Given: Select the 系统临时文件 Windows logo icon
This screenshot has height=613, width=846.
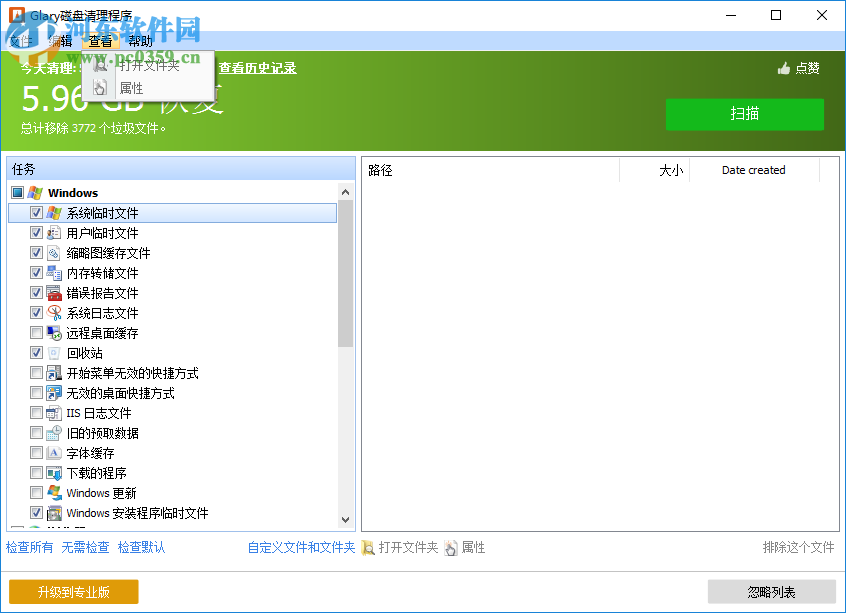Looking at the screenshot, I should coord(53,212).
